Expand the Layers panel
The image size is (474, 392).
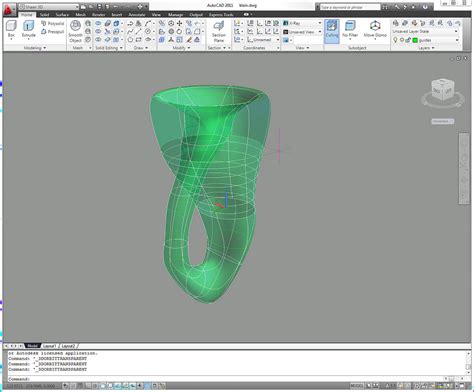coord(426,48)
